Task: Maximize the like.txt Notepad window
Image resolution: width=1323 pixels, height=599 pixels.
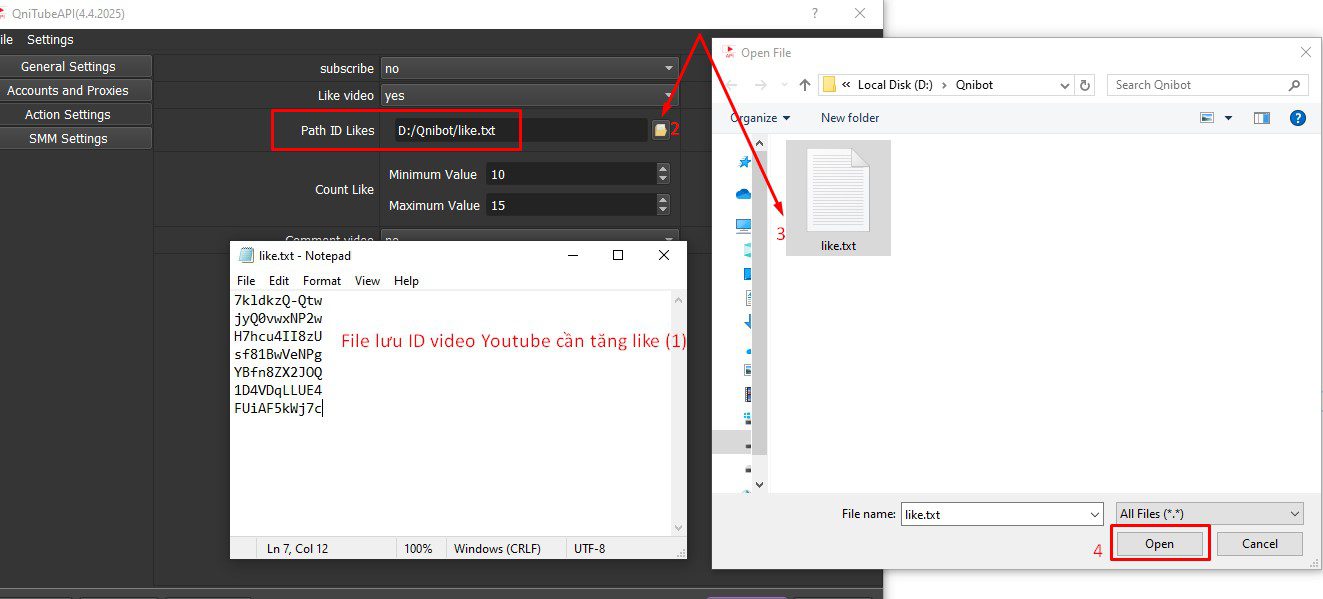Action: (x=618, y=255)
